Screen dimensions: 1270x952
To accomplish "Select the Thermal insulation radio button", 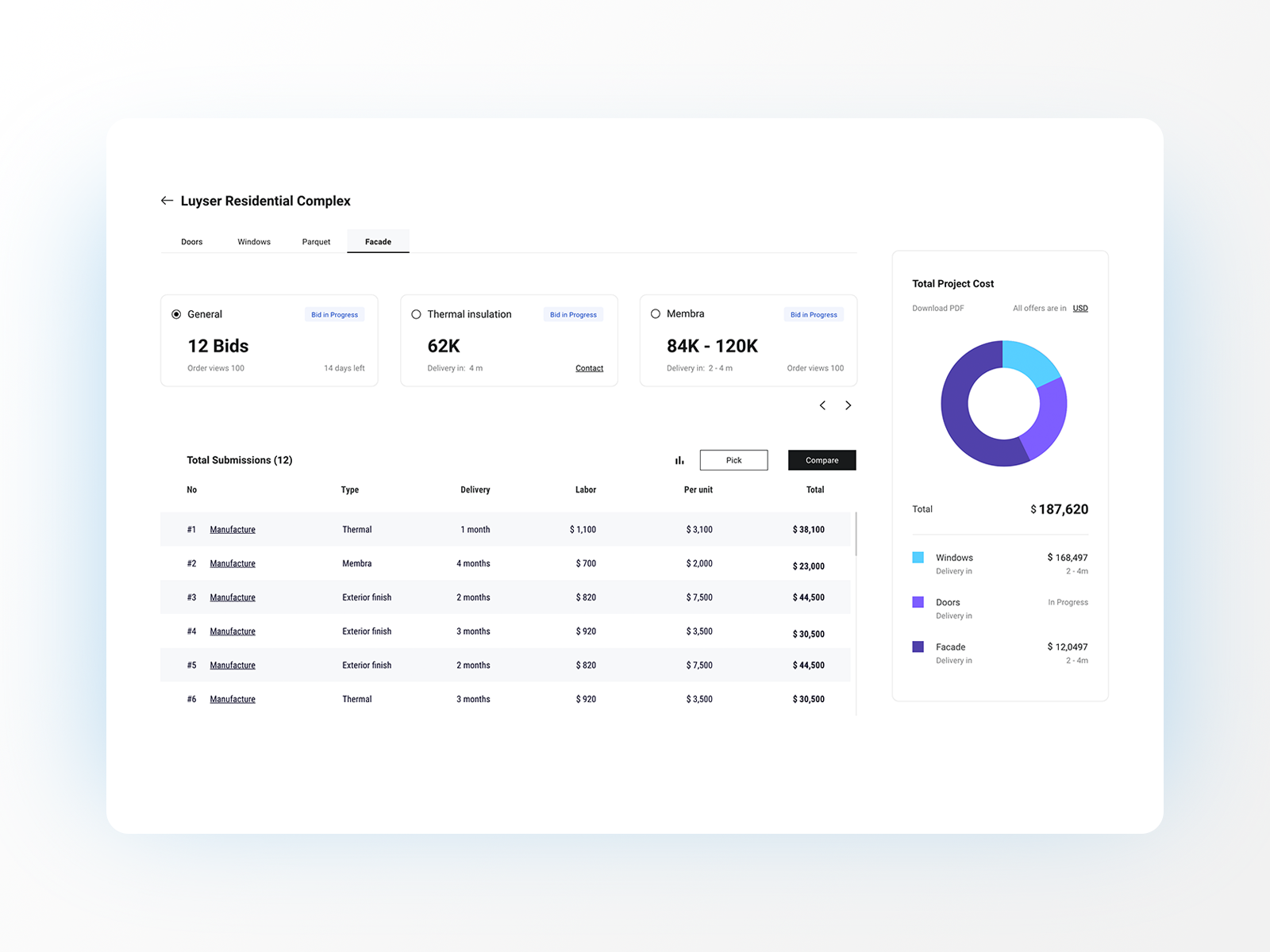I will pos(416,314).
